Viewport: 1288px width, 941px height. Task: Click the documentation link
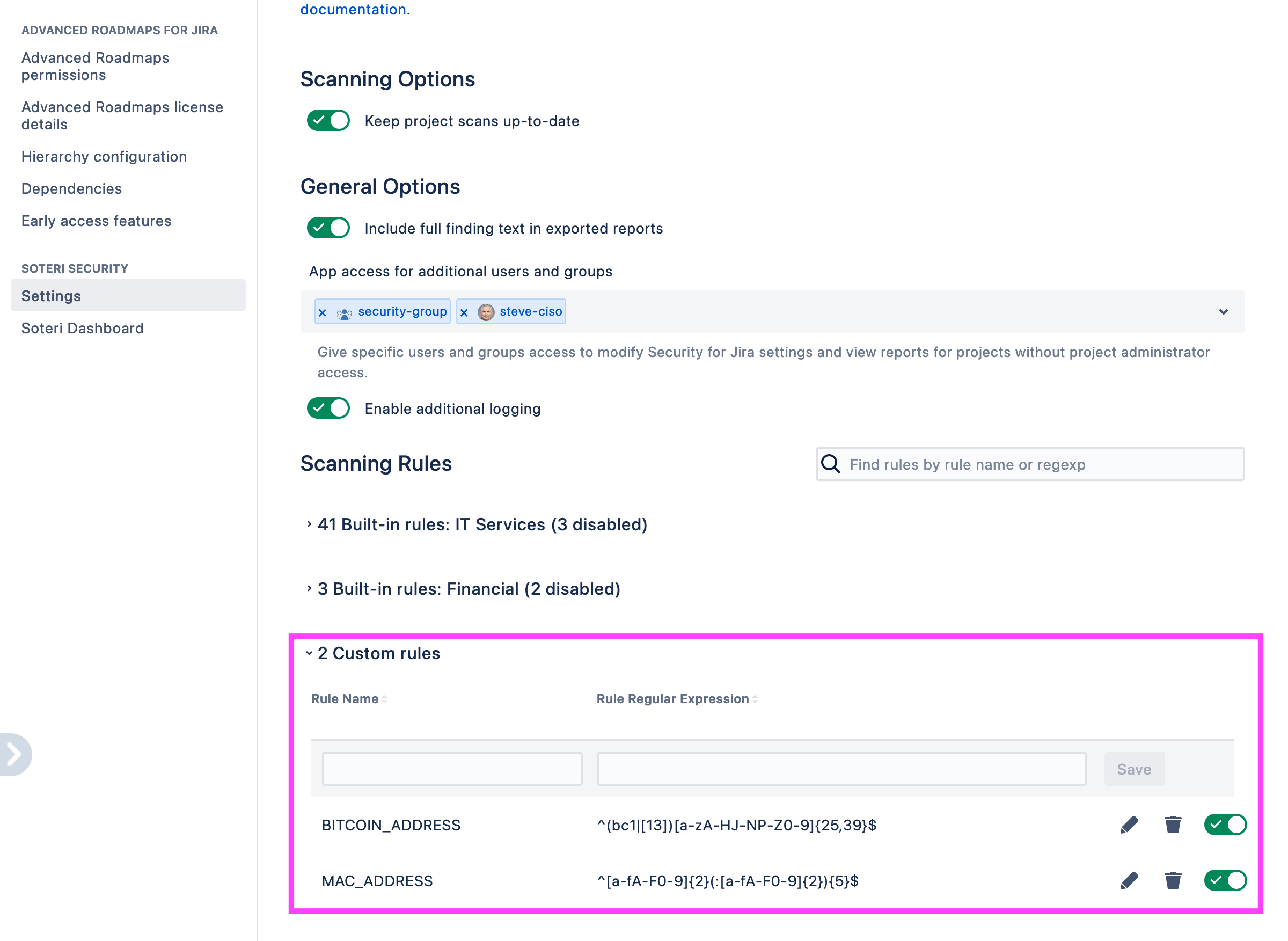click(353, 9)
